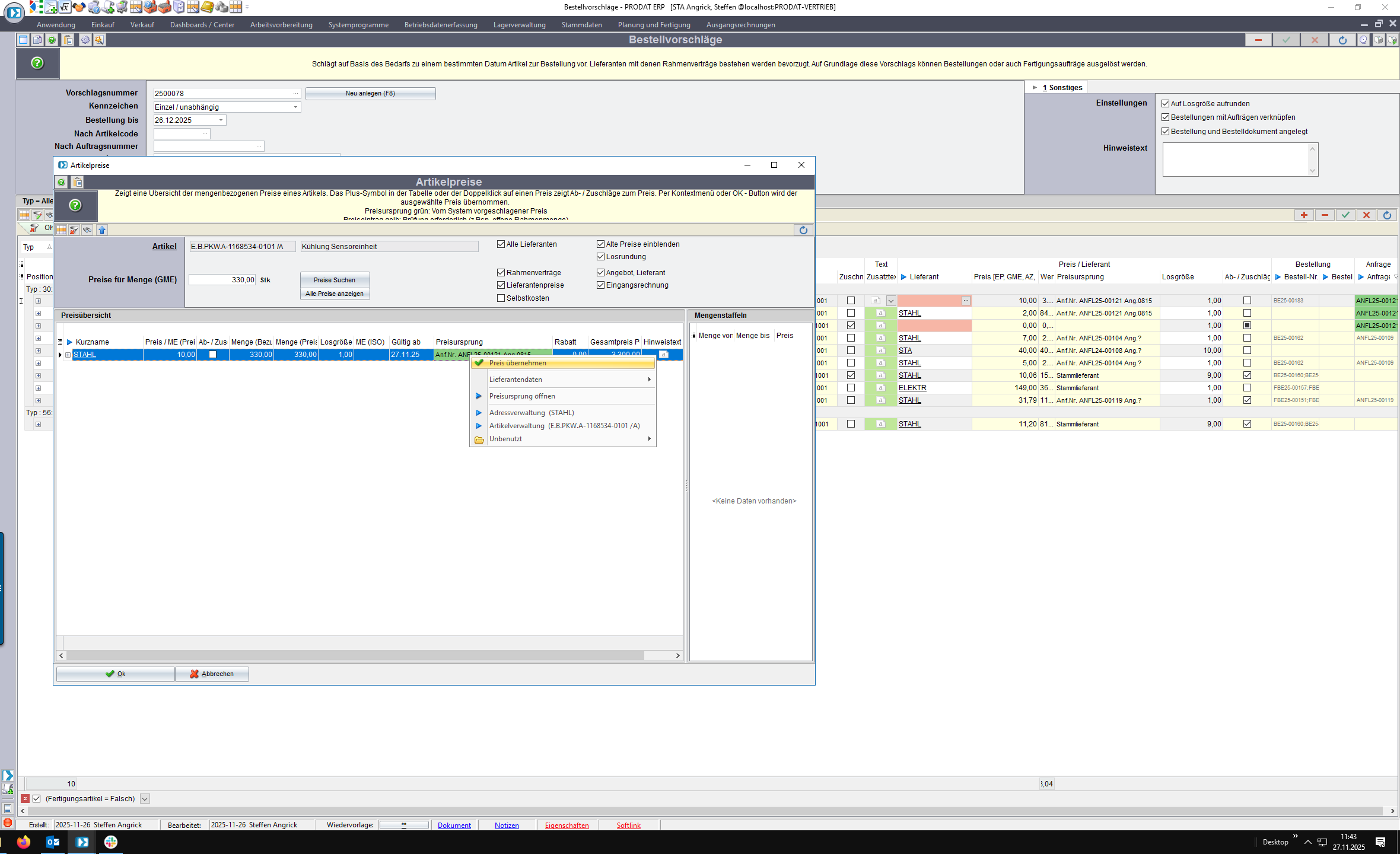Click the binoculars search icon in Artikelpreise

coord(87,230)
